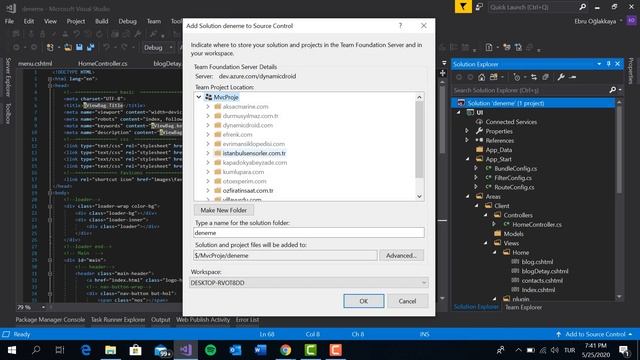Click Add to Source Control in status bar
Viewport: 640px width, 360px height.
594,334
